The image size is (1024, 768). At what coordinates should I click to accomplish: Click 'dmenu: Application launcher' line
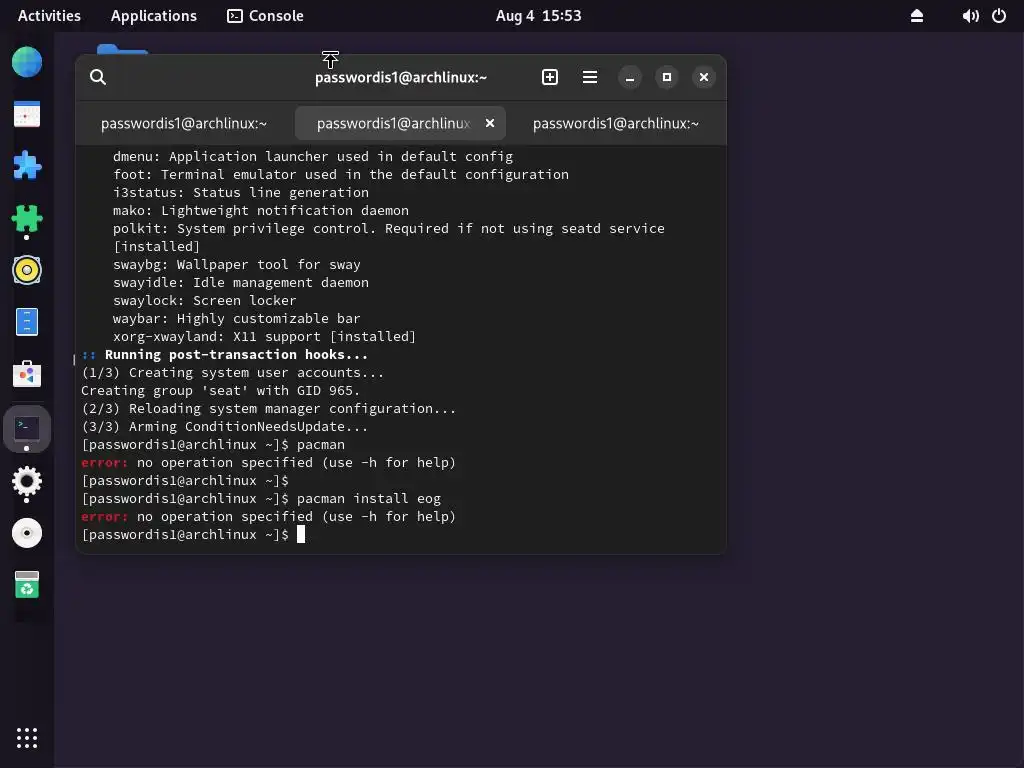coord(313,157)
